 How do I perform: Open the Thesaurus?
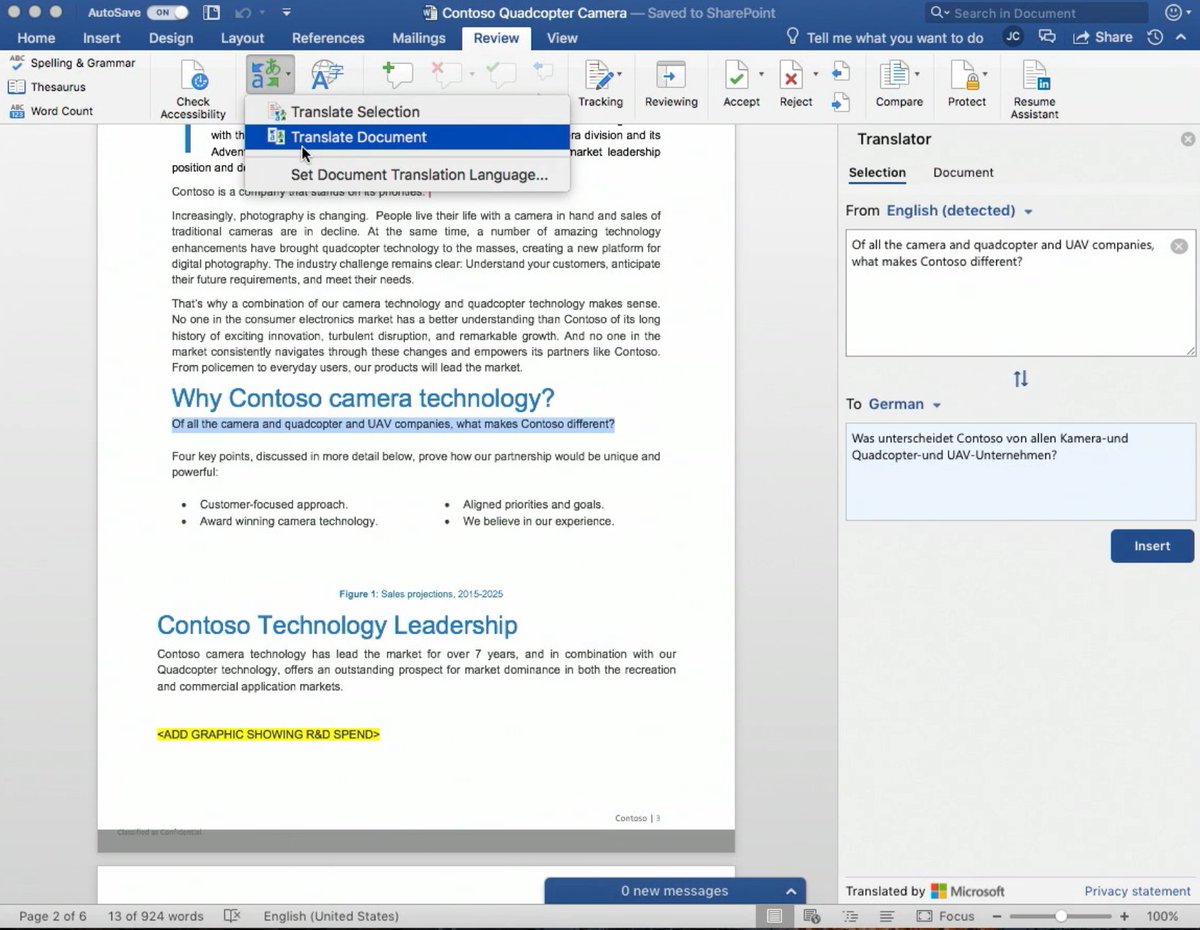point(49,87)
